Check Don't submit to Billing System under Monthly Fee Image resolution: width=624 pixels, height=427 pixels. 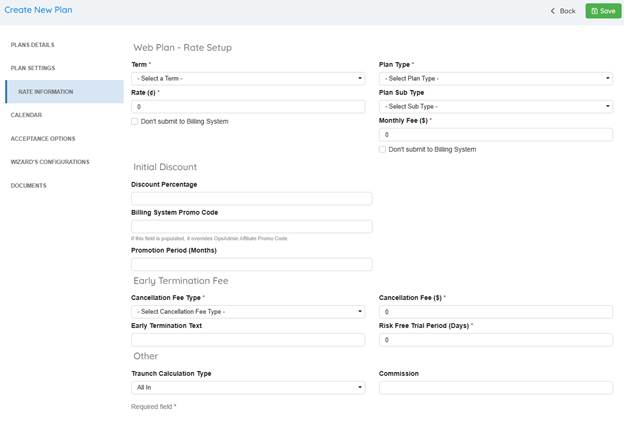(x=382, y=149)
